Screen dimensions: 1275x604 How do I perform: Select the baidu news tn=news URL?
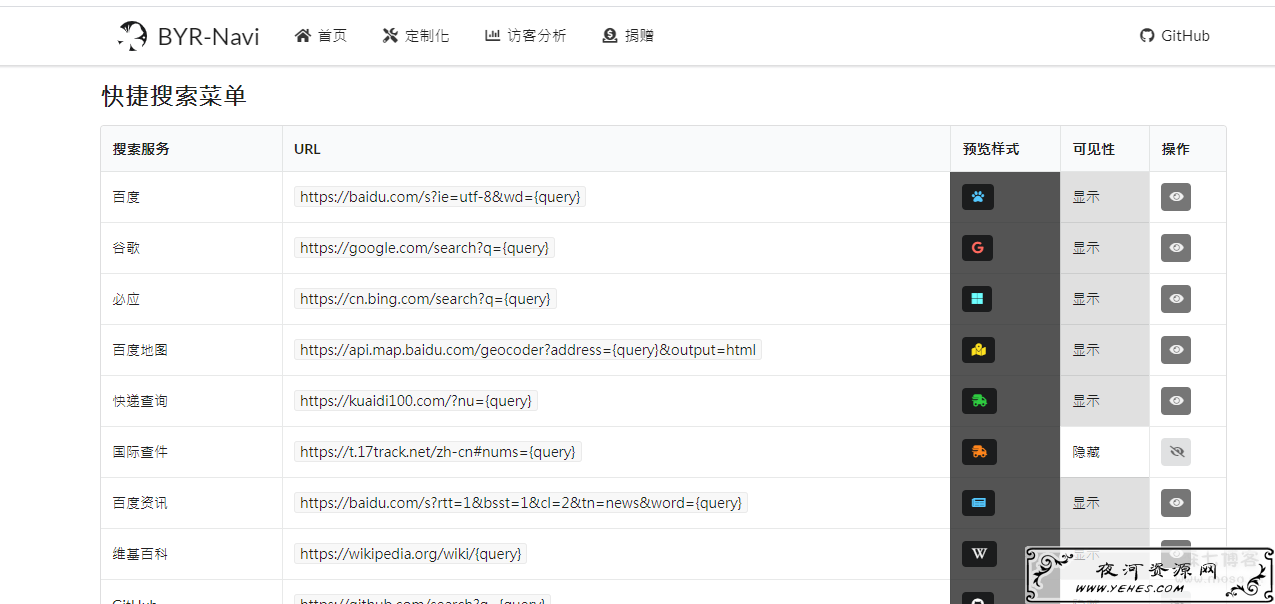(x=521, y=503)
